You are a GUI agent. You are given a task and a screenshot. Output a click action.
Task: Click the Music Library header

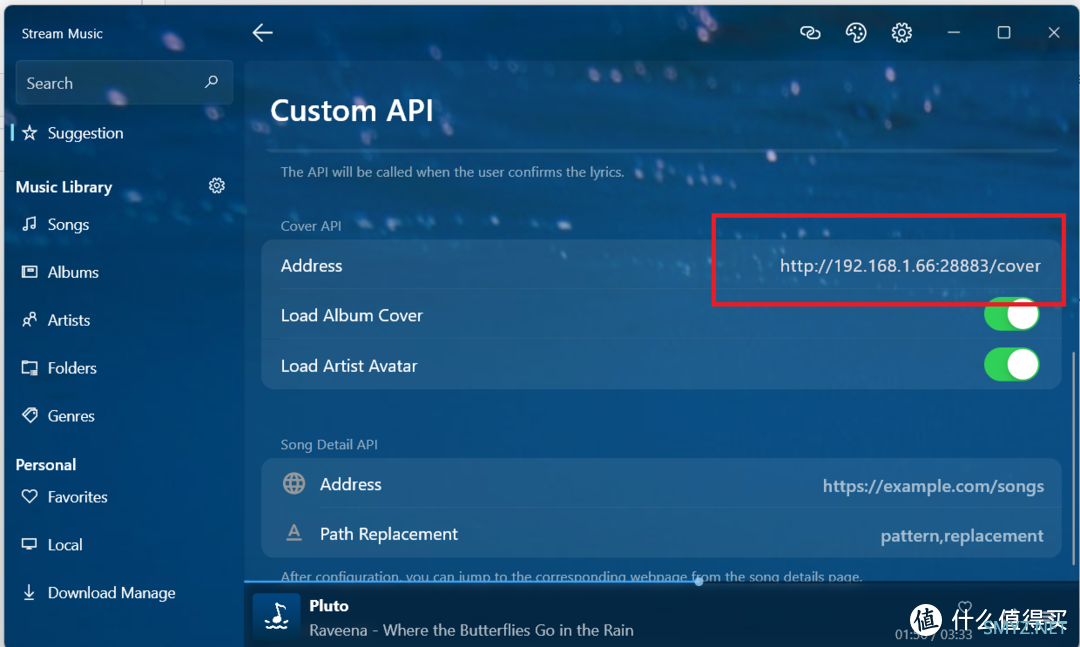63,187
